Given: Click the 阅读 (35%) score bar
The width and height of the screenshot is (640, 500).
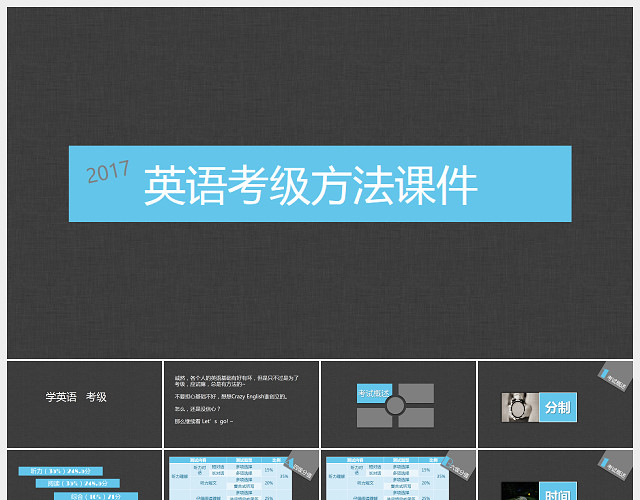Looking at the screenshot, I should (x=78, y=483).
